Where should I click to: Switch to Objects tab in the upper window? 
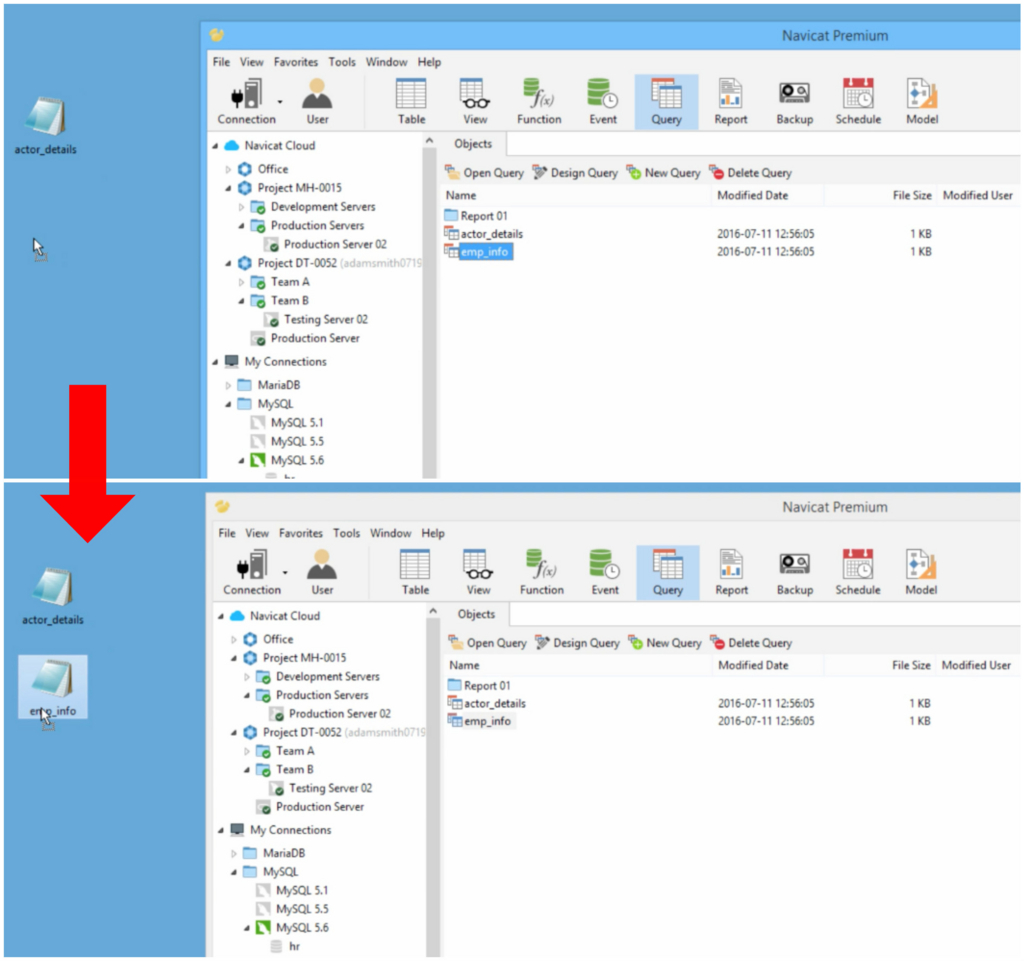click(473, 144)
